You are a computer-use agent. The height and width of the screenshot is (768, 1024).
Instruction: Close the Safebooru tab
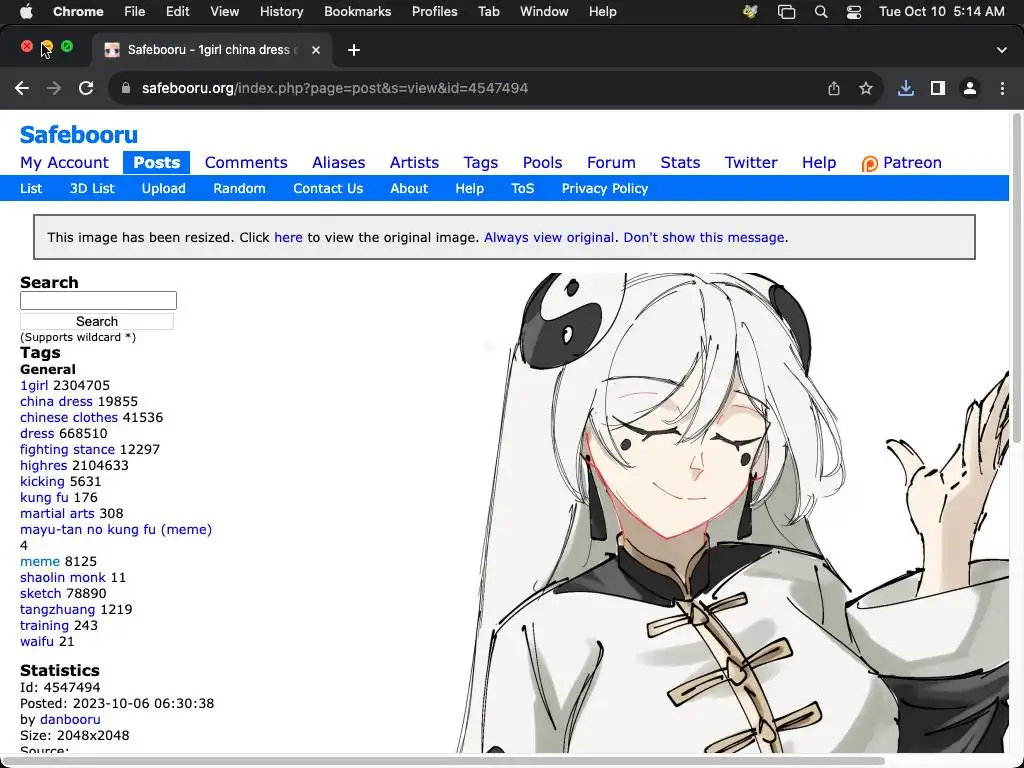pos(316,50)
